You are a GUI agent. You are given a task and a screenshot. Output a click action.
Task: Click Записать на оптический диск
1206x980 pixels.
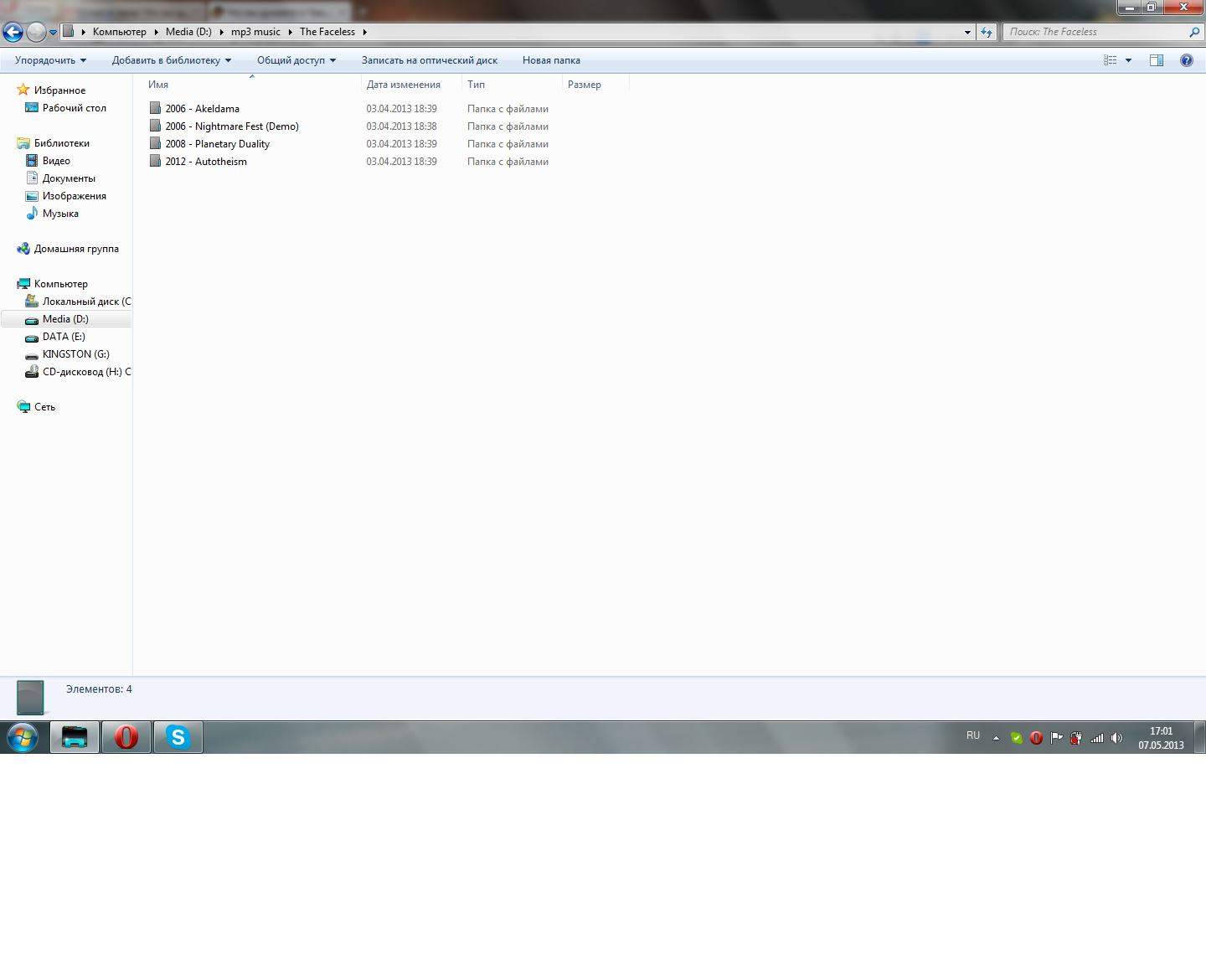(430, 60)
